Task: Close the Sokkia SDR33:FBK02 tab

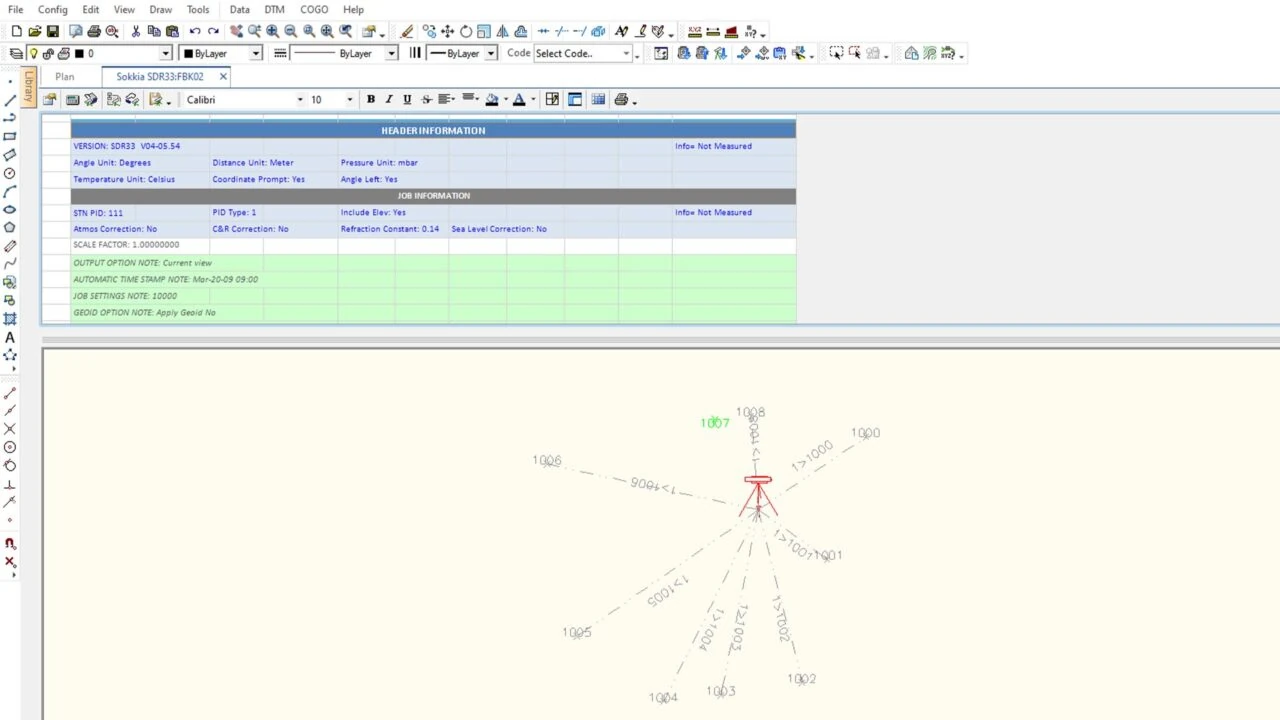Action: [223, 76]
